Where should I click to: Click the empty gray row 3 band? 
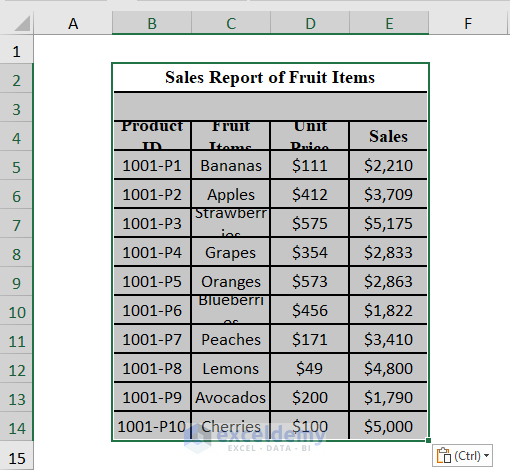tap(270, 107)
